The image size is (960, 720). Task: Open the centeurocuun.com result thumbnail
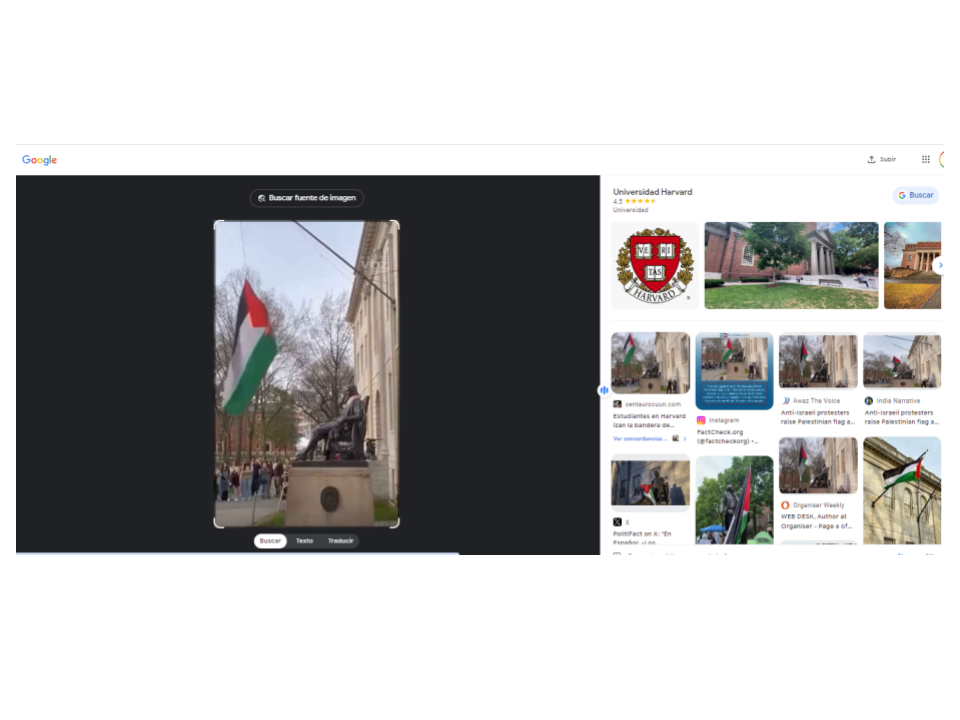(x=650, y=363)
